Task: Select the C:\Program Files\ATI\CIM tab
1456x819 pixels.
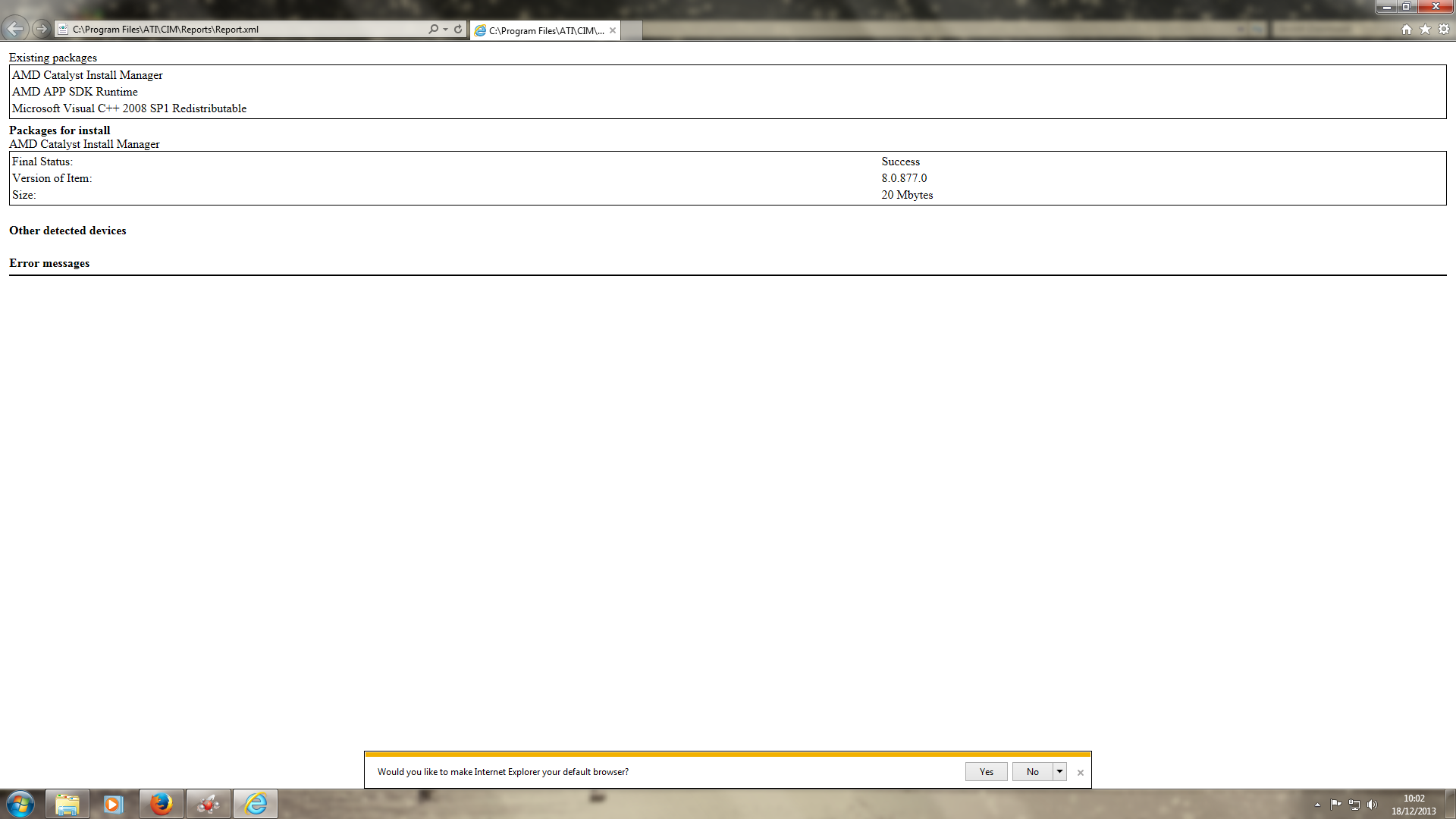Action: [546, 30]
